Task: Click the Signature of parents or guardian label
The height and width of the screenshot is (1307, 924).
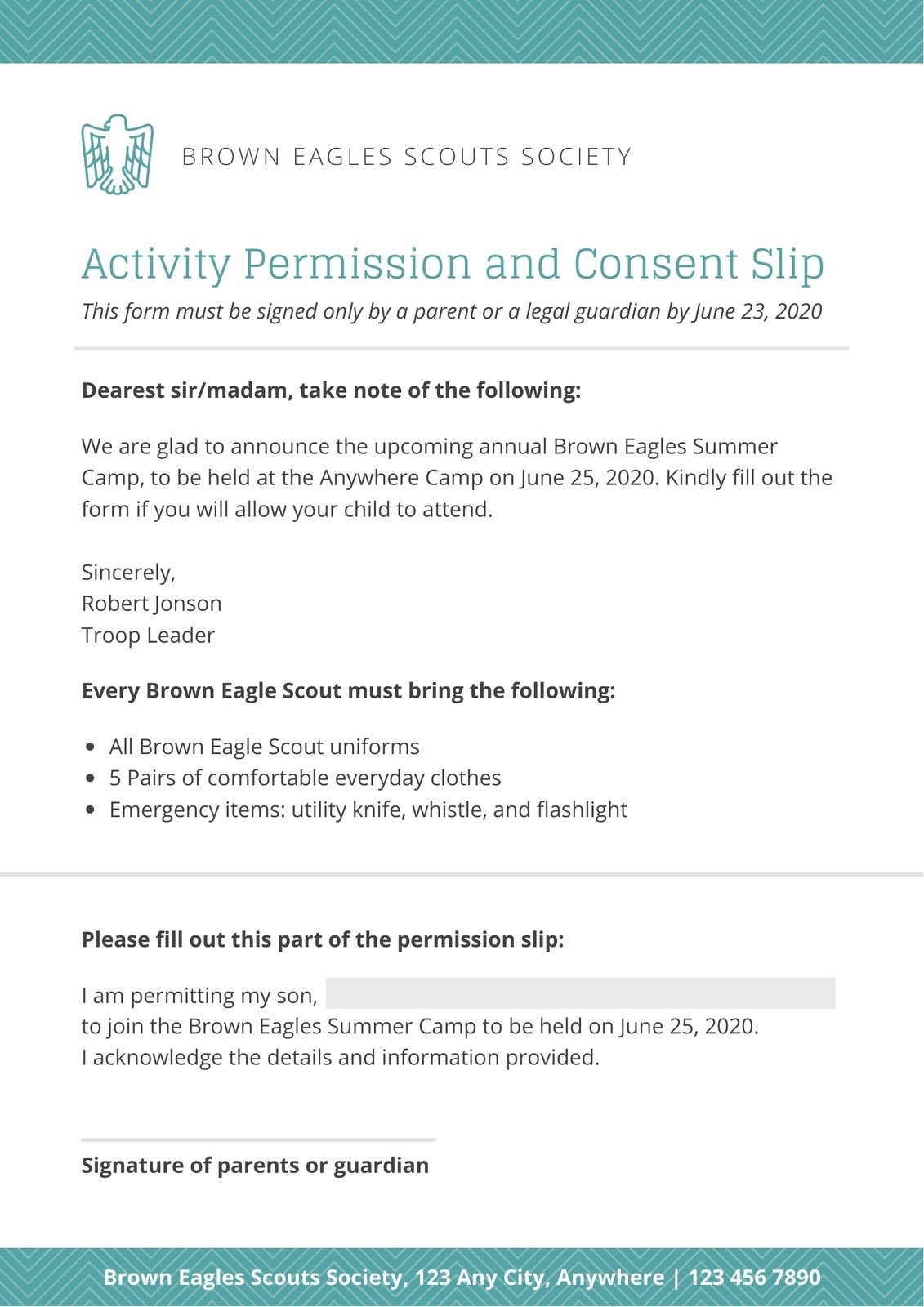Action: [x=255, y=1165]
